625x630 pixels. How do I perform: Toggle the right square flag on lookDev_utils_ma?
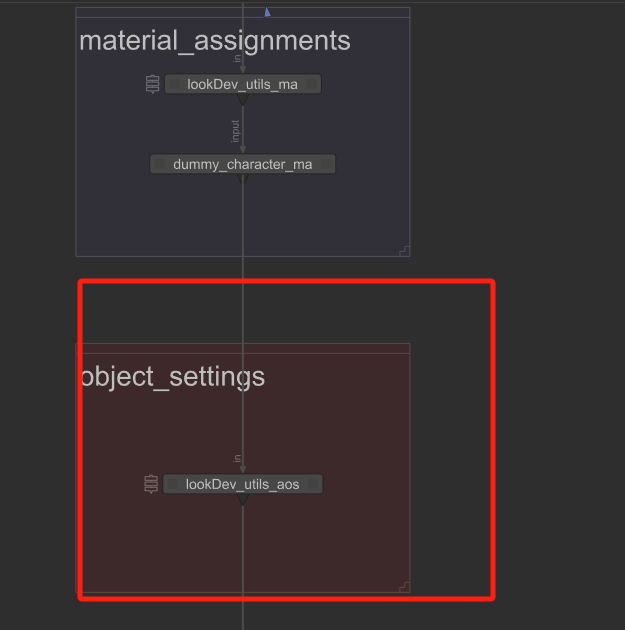(x=311, y=85)
